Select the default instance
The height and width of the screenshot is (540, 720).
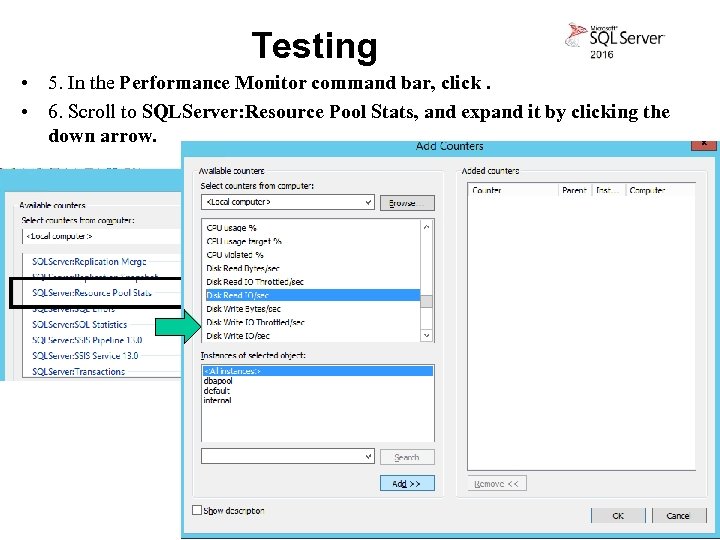pyautogui.click(x=217, y=391)
